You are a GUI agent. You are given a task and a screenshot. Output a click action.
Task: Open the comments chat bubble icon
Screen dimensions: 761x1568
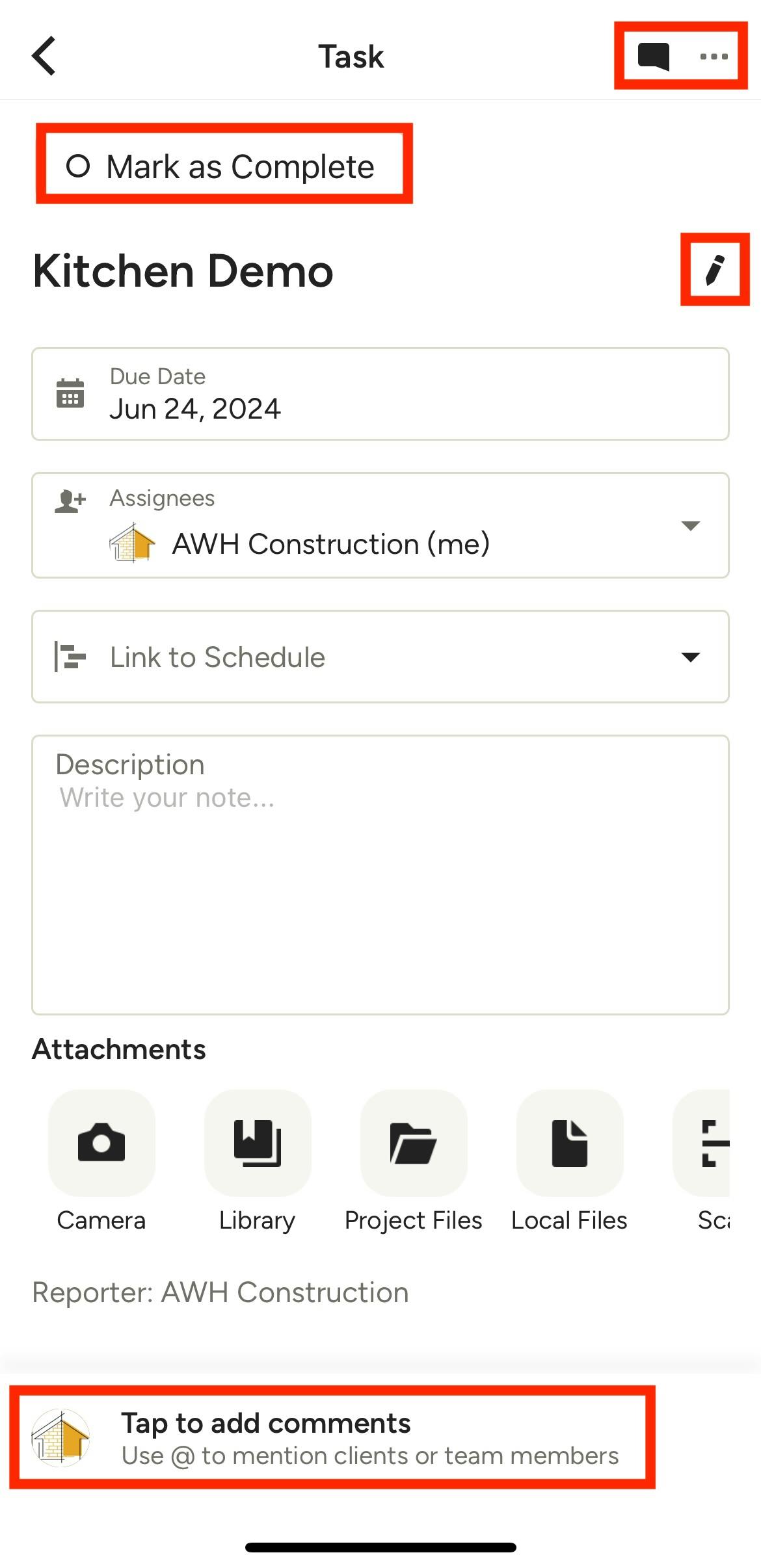pos(653,56)
